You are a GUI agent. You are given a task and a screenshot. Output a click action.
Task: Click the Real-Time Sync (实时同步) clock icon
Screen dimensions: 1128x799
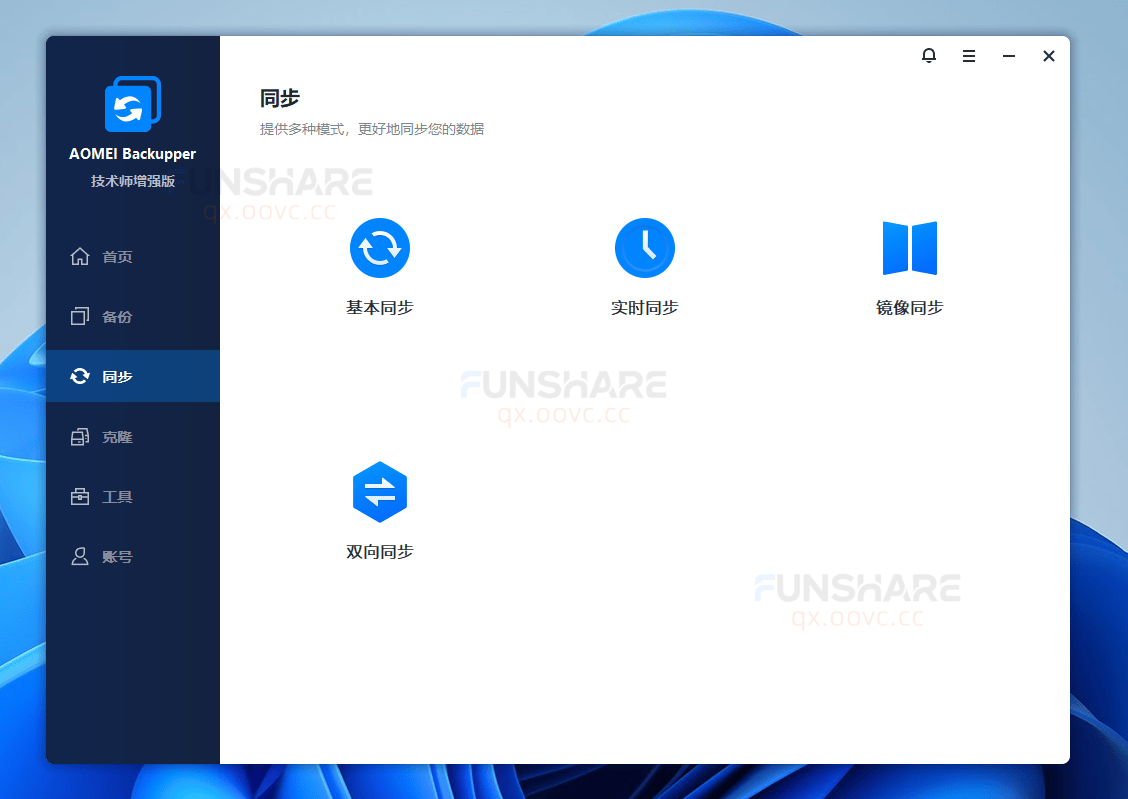(644, 248)
